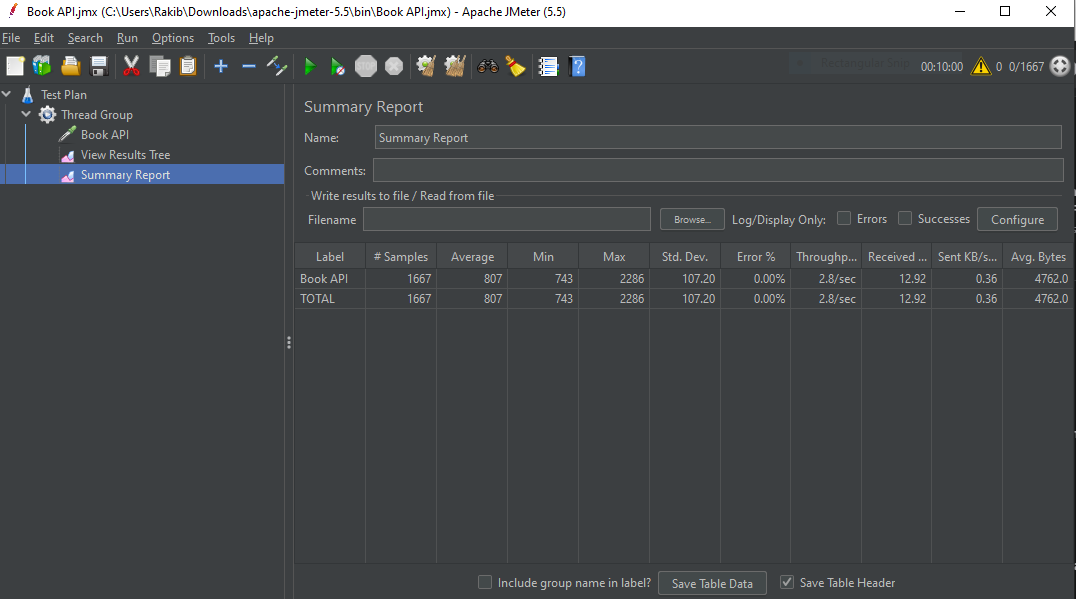Click the green Start run icon
This screenshot has width=1076, height=599.
pyautogui.click(x=309, y=67)
